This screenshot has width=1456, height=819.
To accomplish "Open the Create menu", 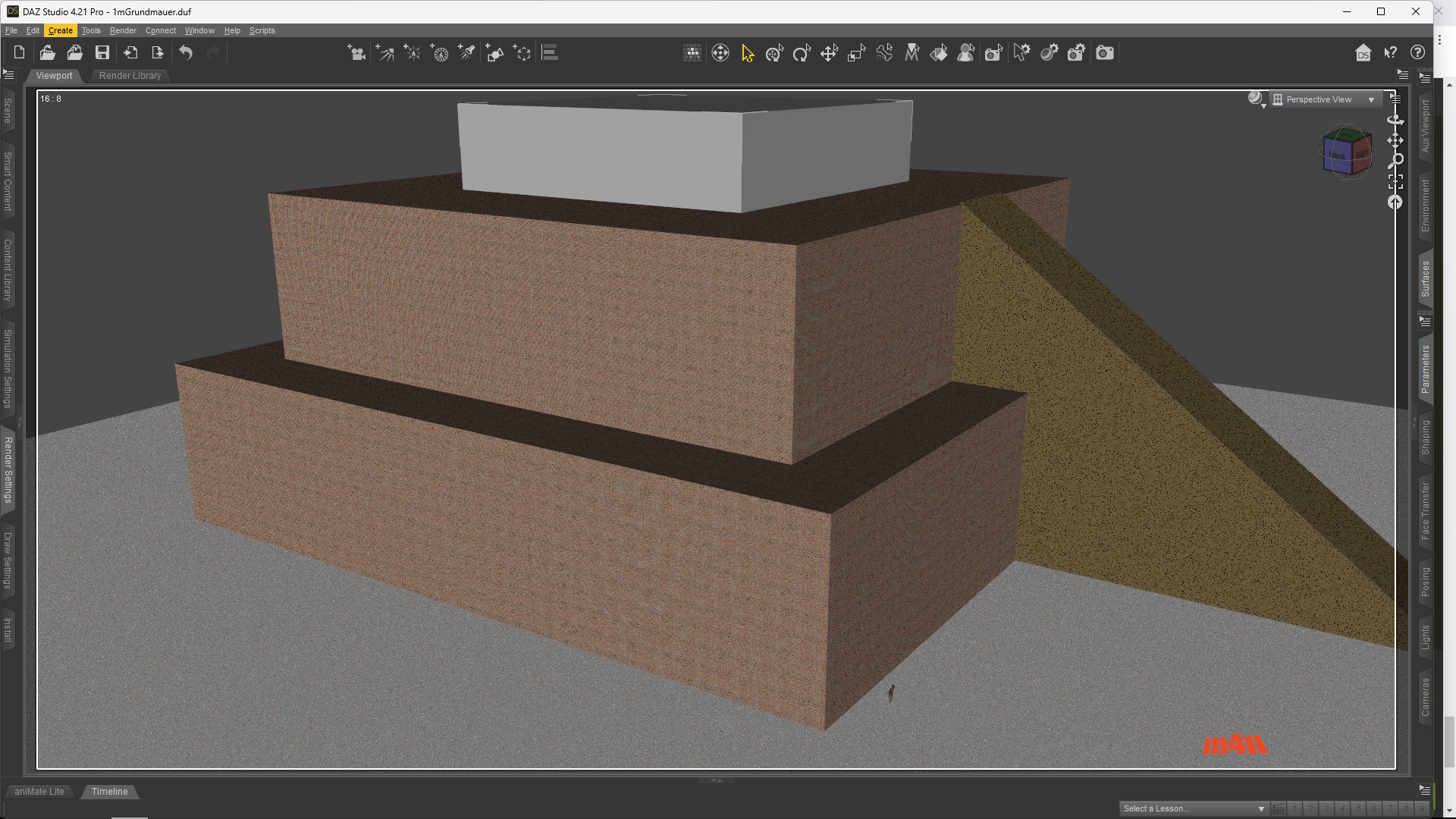I will pos(60,30).
